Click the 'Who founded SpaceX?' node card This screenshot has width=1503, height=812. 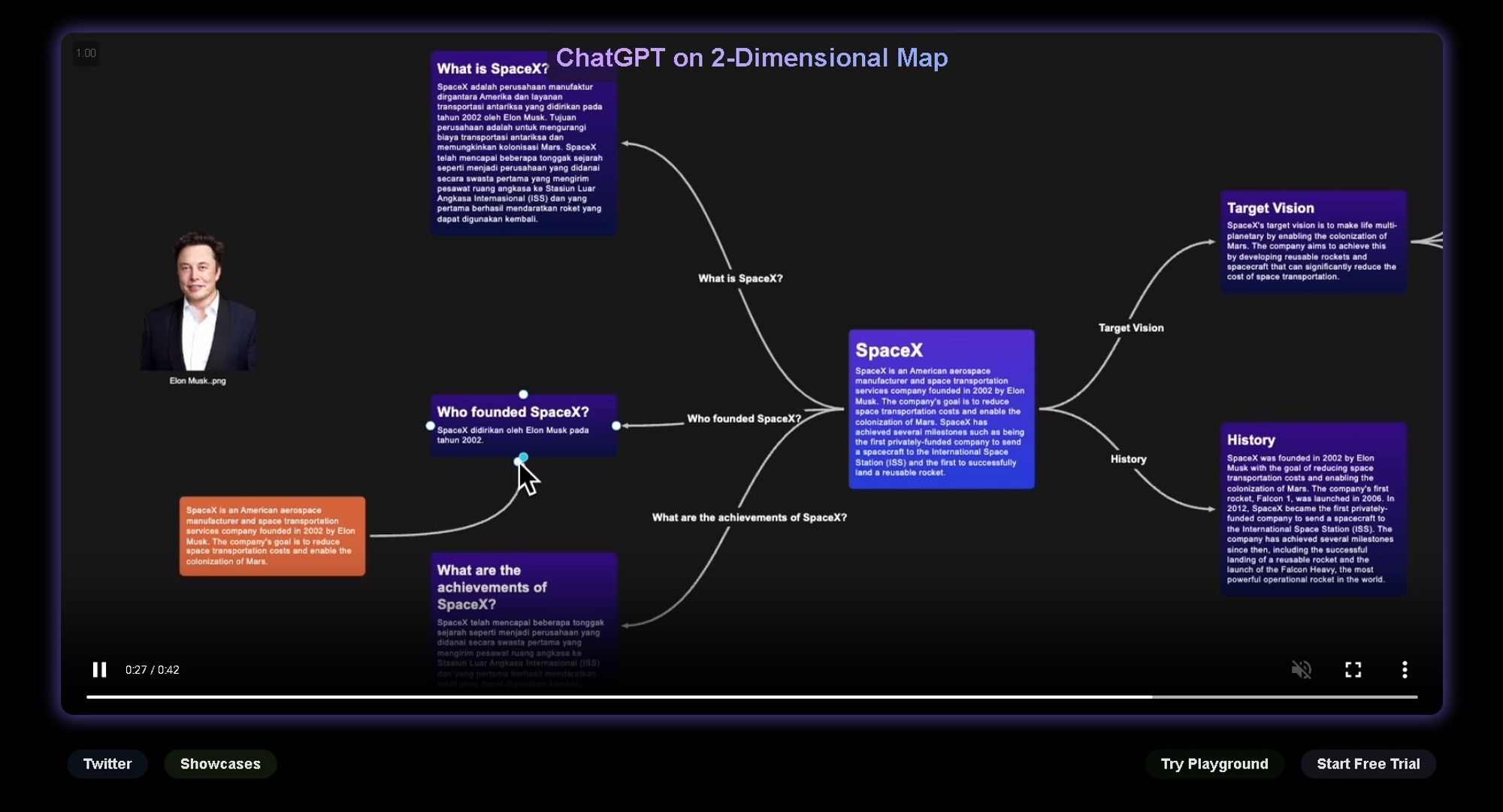(524, 425)
